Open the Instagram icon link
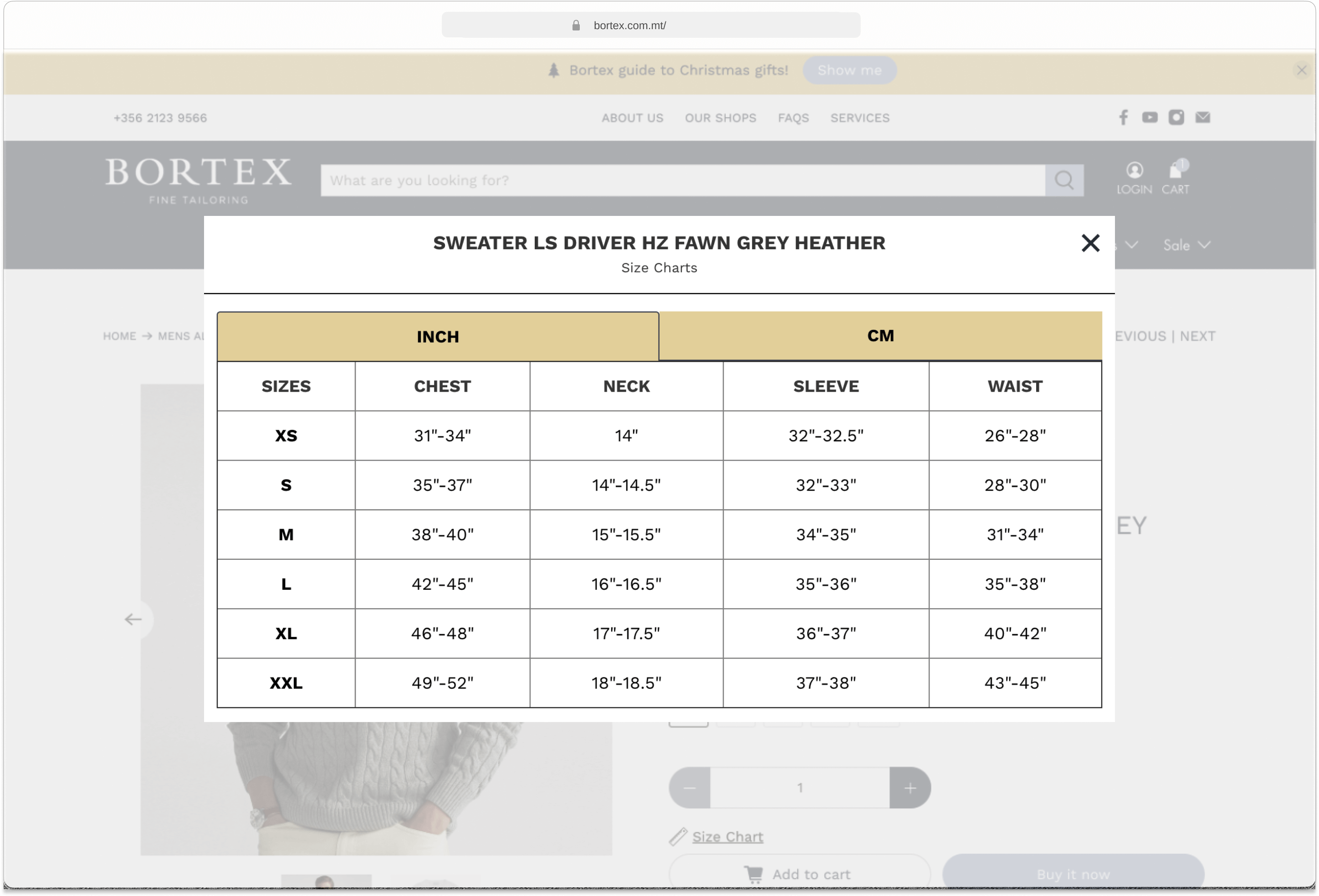 tap(1176, 118)
